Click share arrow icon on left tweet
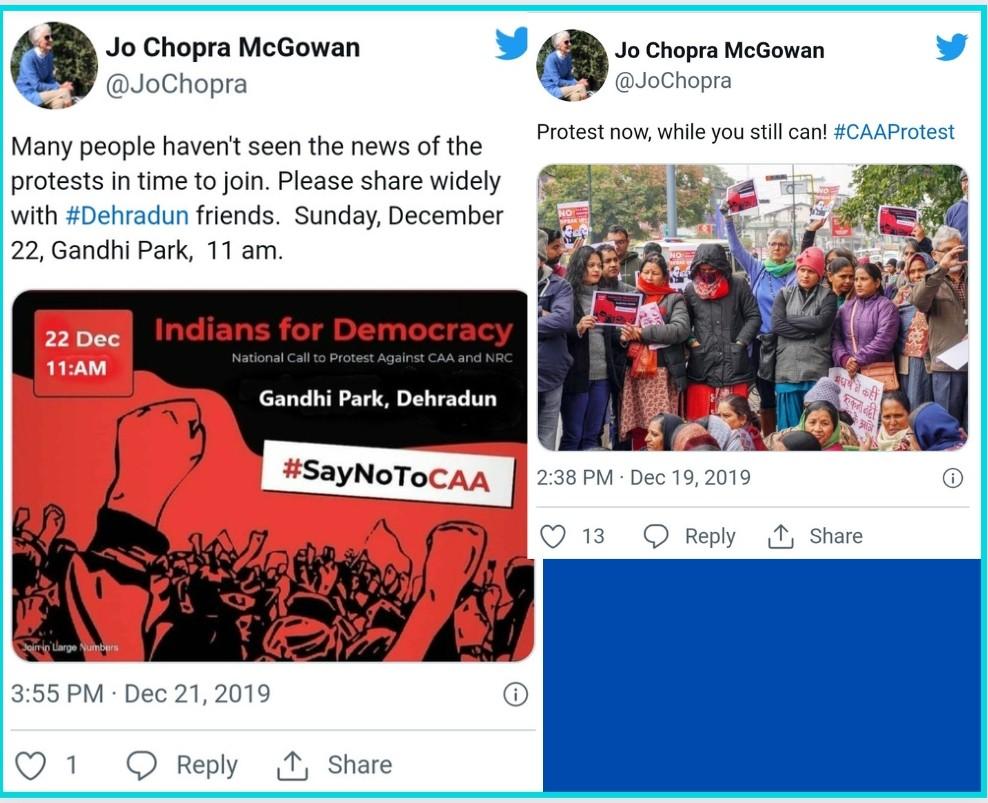988x803 pixels. (x=292, y=765)
